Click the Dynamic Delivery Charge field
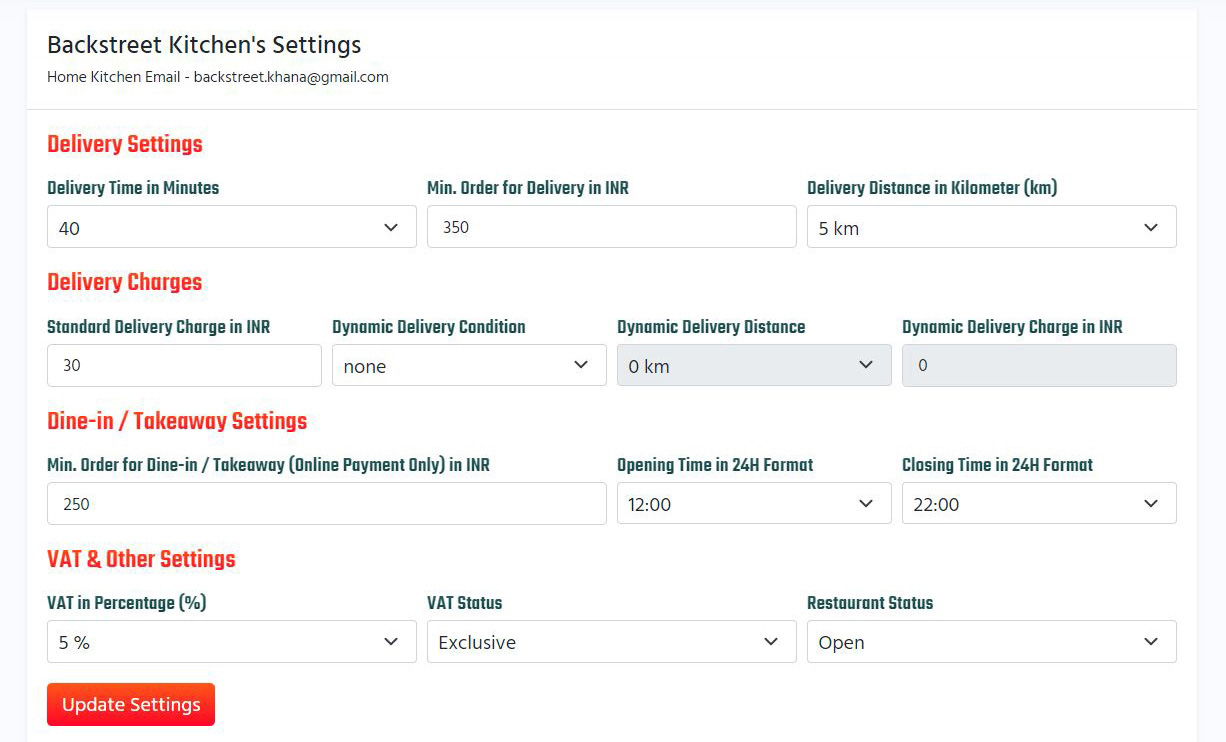The width and height of the screenshot is (1226, 742). pos(1038,366)
